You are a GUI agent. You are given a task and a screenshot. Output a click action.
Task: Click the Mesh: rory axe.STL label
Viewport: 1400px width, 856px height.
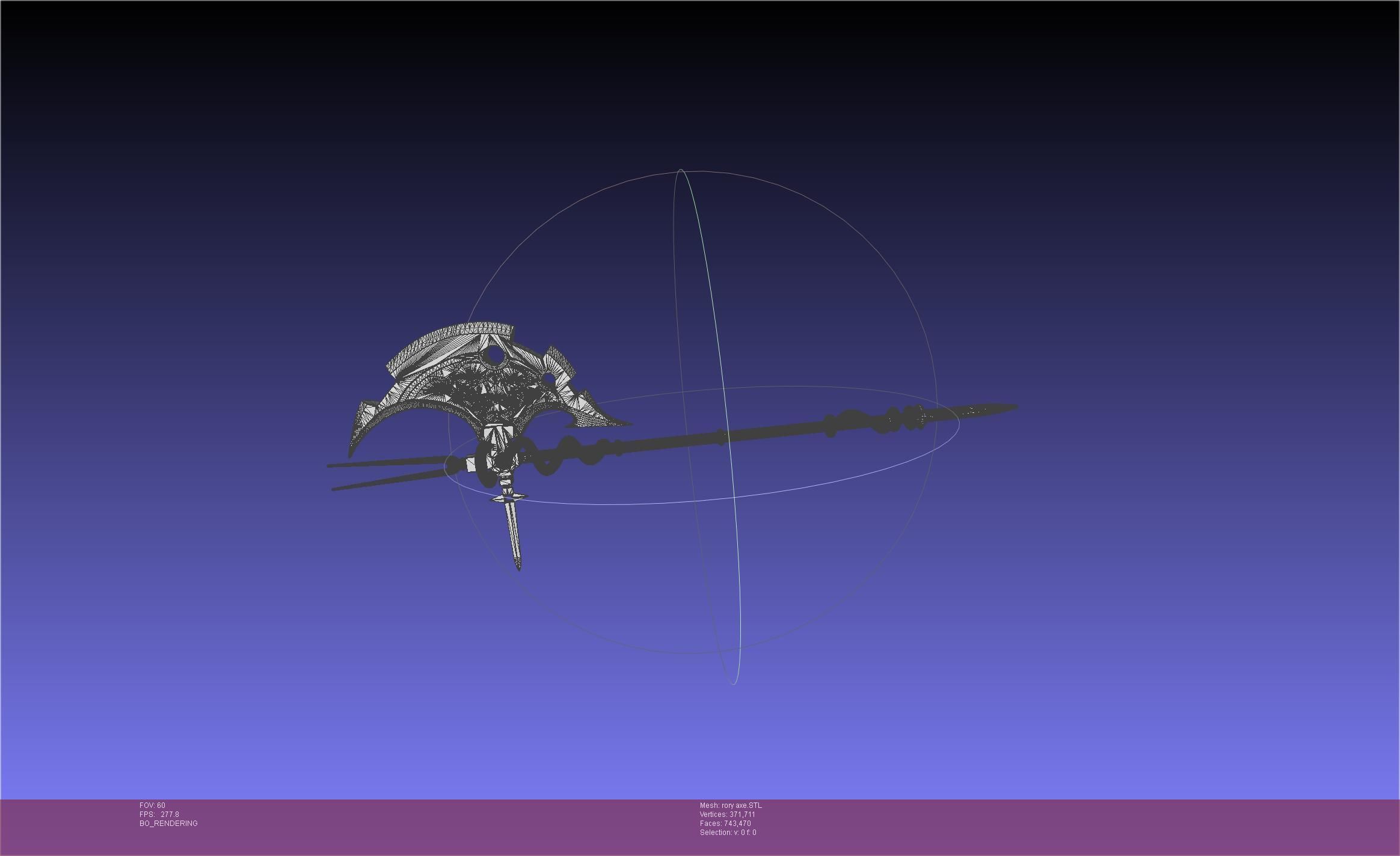click(x=731, y=806)
